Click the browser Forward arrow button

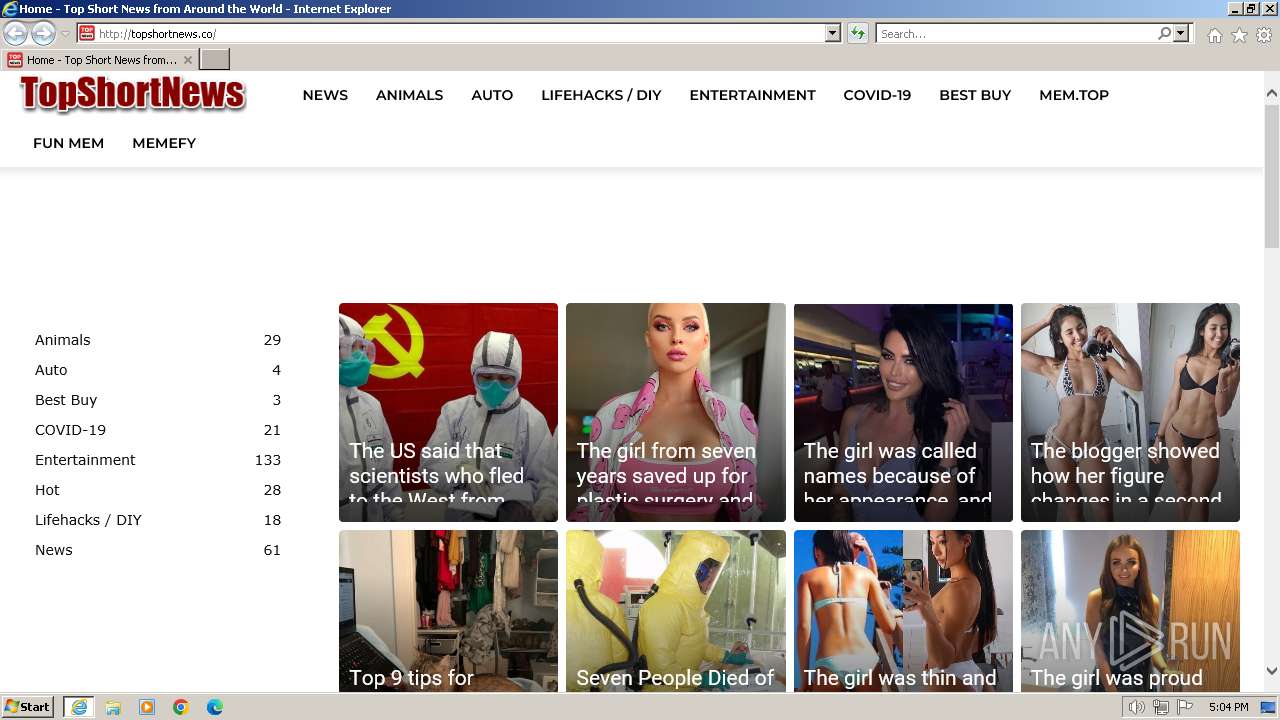(43, 33)
